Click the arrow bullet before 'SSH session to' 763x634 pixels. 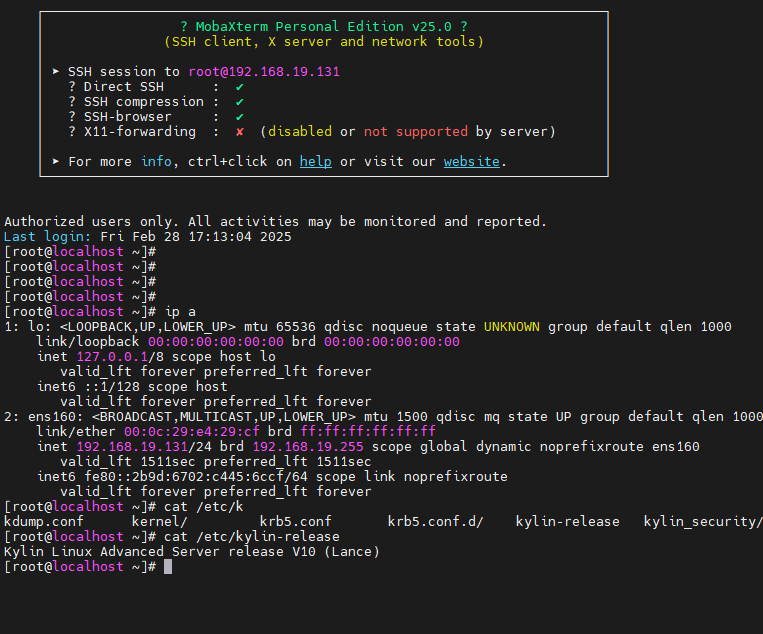tap(56, 72)
